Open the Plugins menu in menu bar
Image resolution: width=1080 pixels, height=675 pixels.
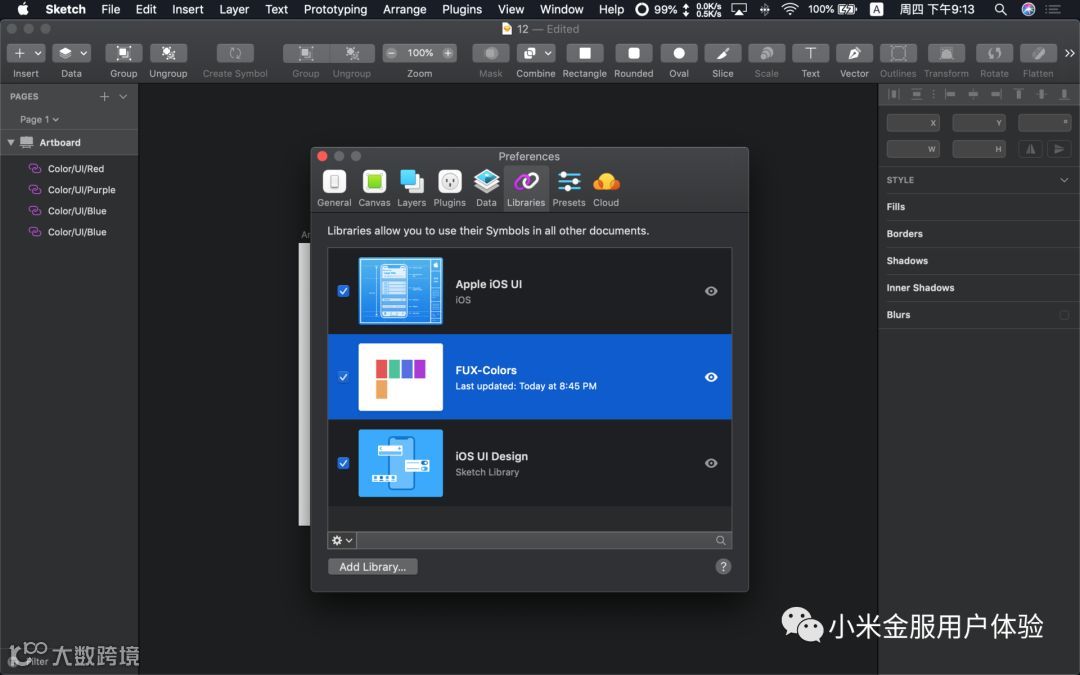(x=461, y=9)
